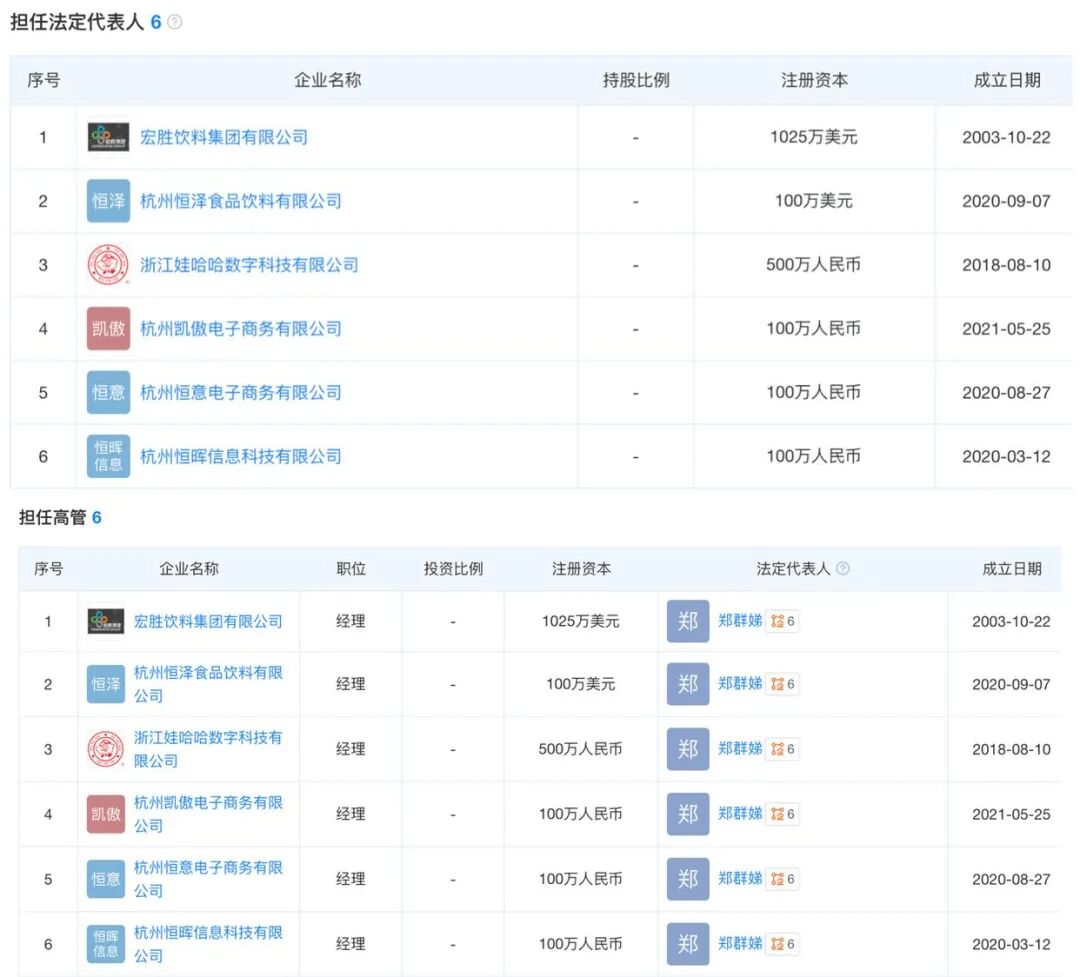The height and width of the screenshot is (977, 1080).
Task: Click the 娃哈哈 seal logo in legal representative table
Action: point(108,265)
